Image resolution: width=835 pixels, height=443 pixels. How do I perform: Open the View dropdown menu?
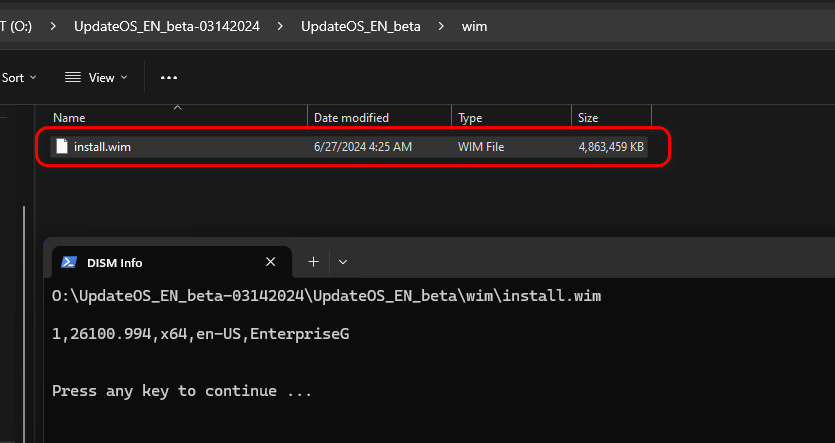[96, 78]
